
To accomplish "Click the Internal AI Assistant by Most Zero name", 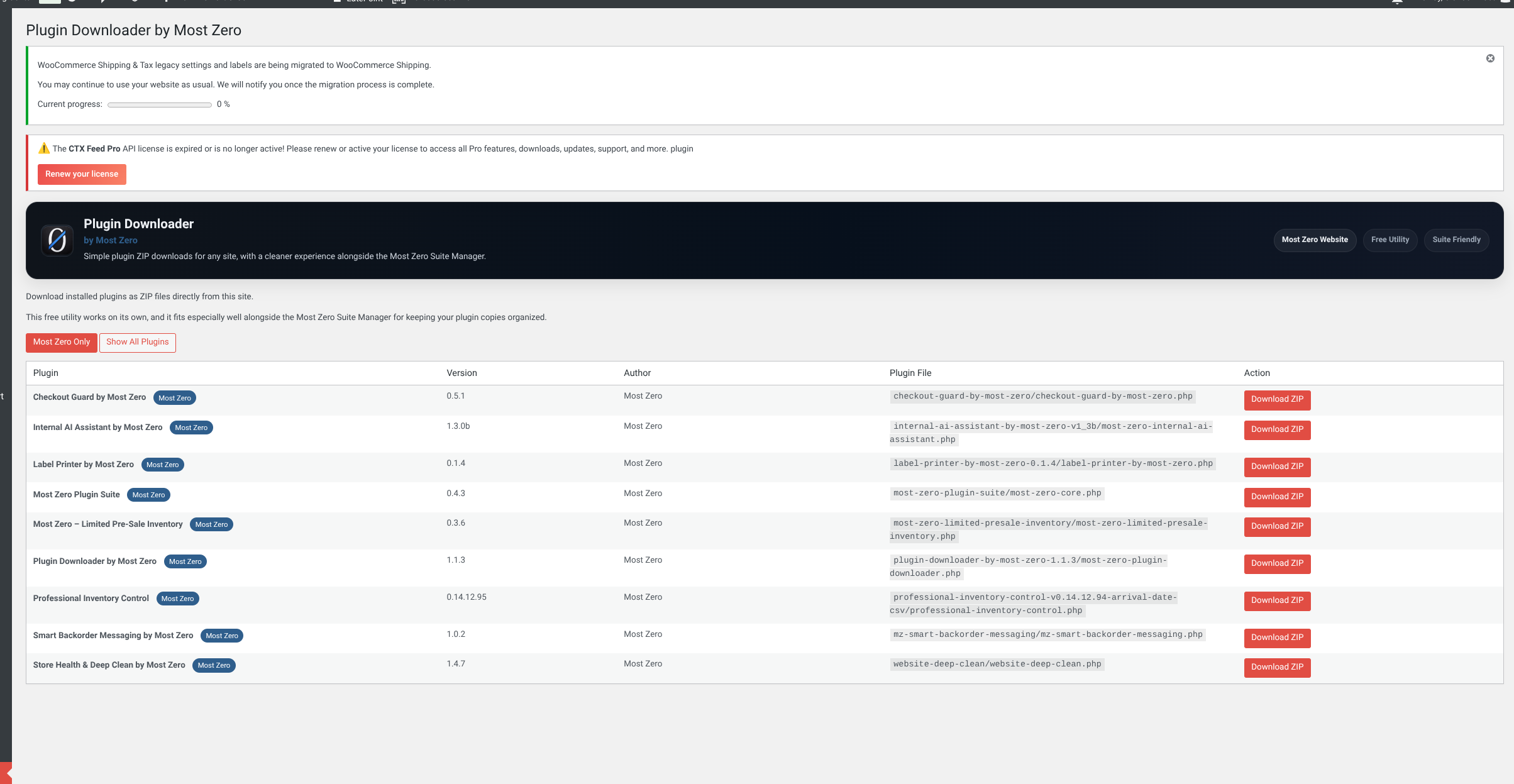I will click(97, 428).
